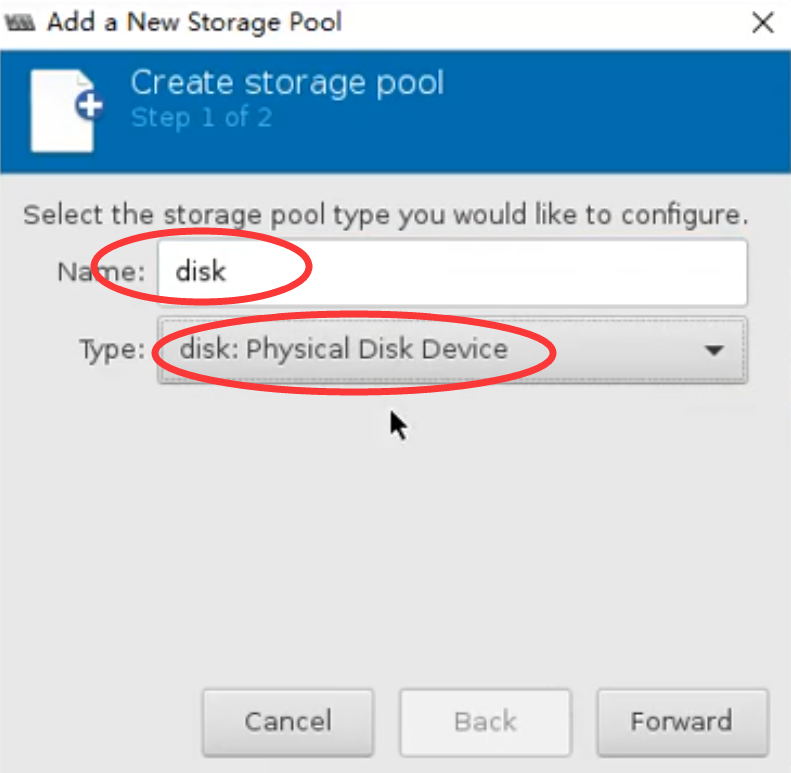Open the Type combo box

coord(452,350)
